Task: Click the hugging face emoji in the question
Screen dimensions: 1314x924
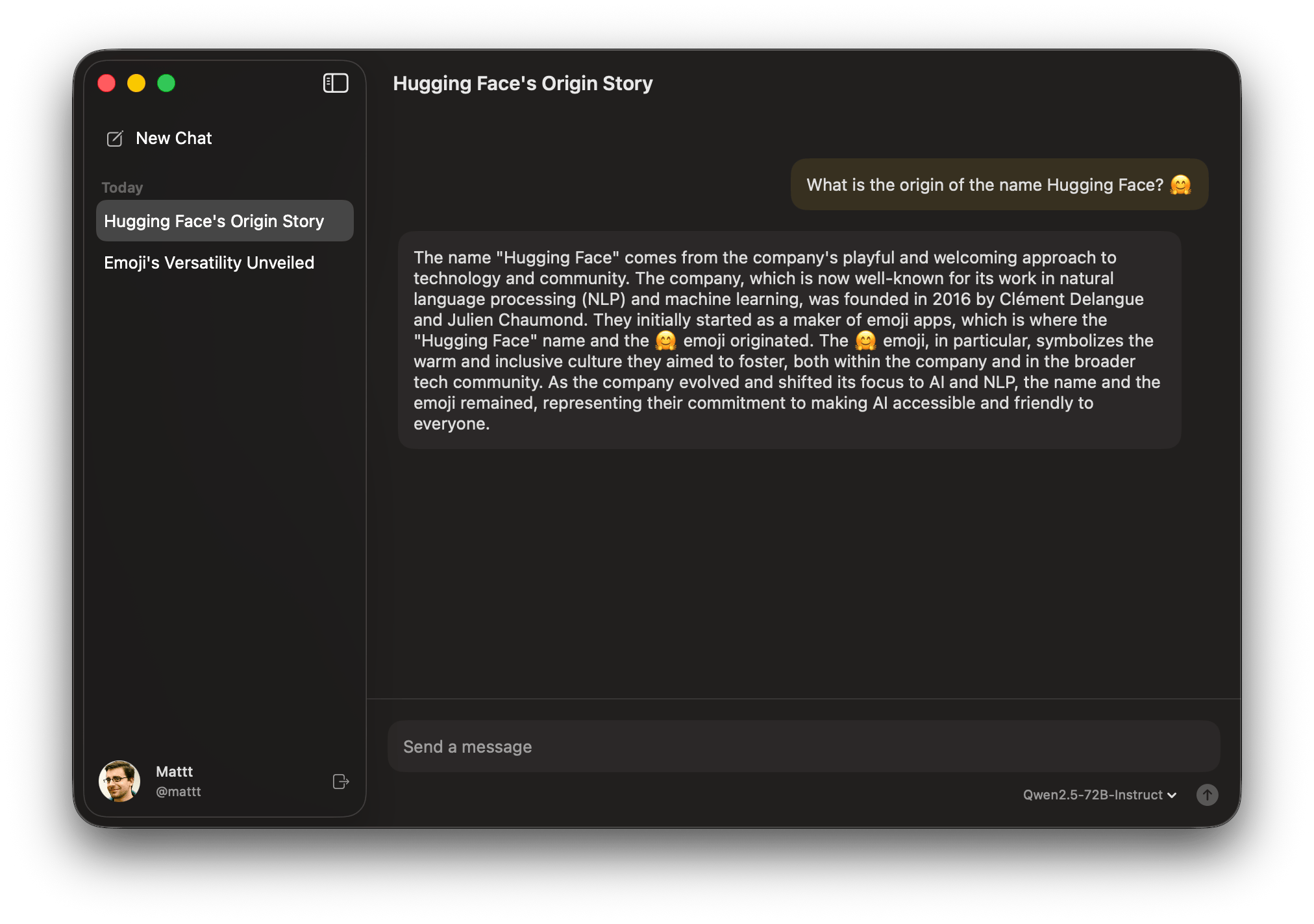Action: [1182, 184]
